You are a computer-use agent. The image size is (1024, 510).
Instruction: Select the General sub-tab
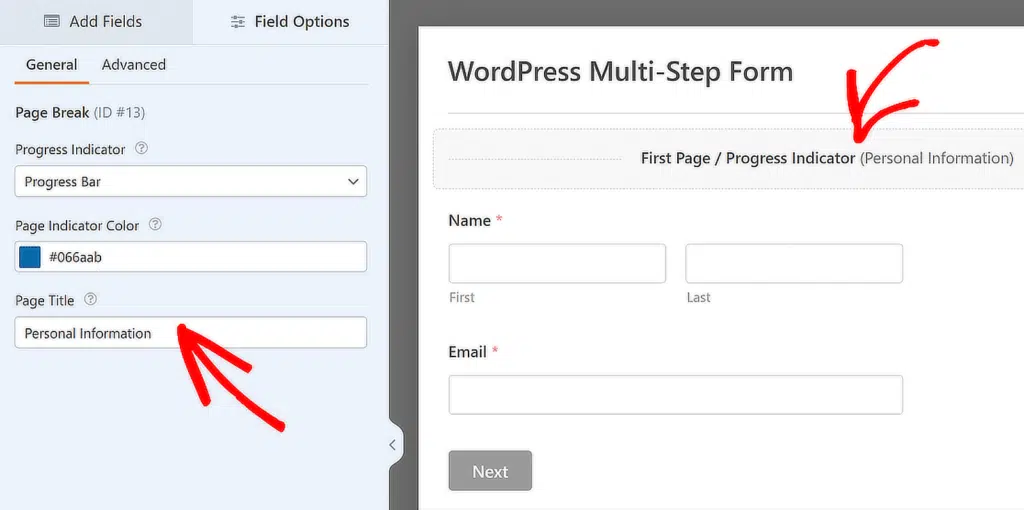tap(52, 65)
